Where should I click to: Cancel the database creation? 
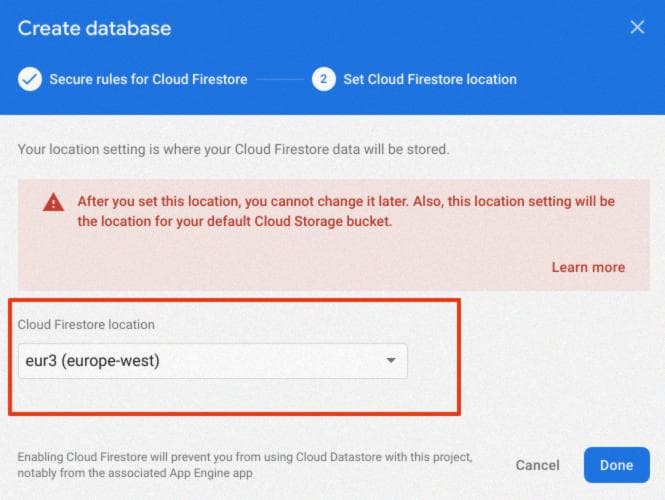point(537,465)
